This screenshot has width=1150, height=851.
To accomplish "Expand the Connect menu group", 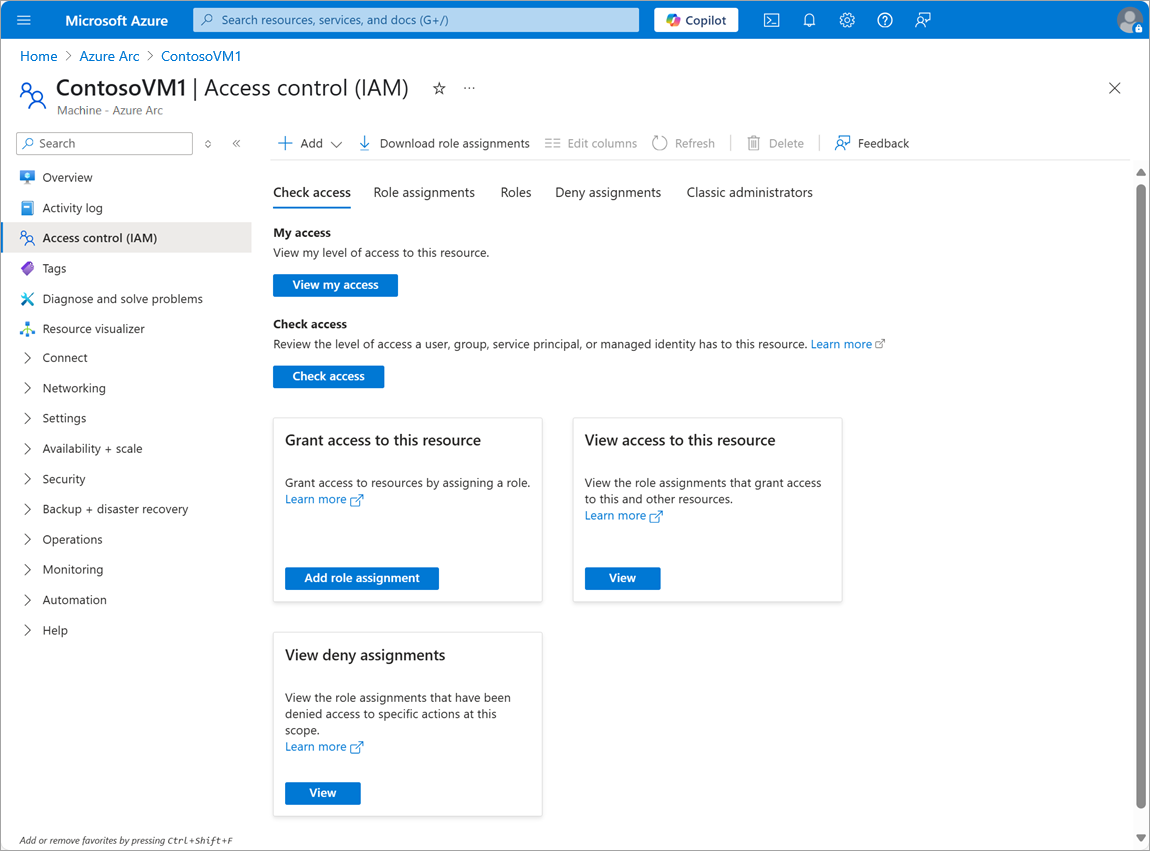I will tap(27, 358).
